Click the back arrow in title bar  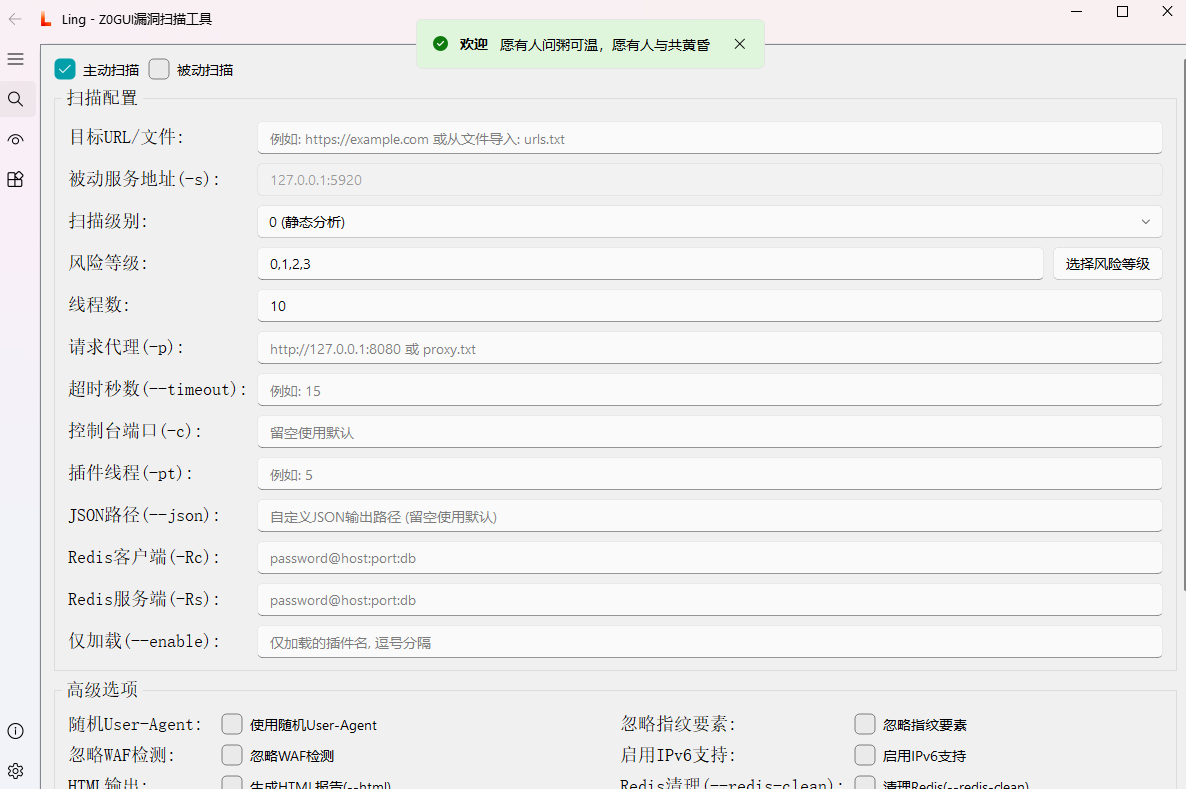click(x=15, y=19)
